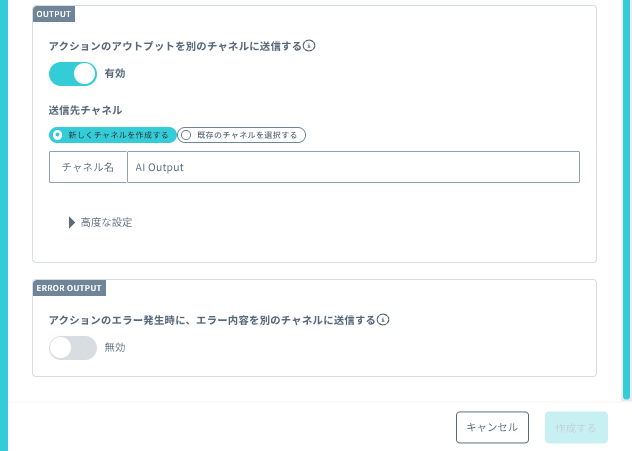Screen dimensions: 632x451
Task: Select 新しくチャネルを作成する radio option
Action: (113, 135)
